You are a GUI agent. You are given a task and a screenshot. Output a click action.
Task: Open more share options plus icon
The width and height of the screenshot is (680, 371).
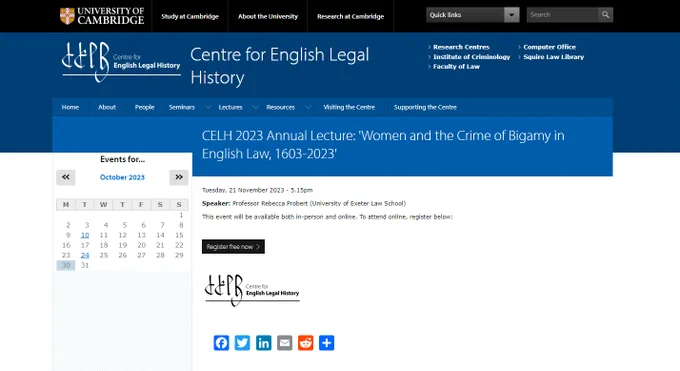point(327,343)
